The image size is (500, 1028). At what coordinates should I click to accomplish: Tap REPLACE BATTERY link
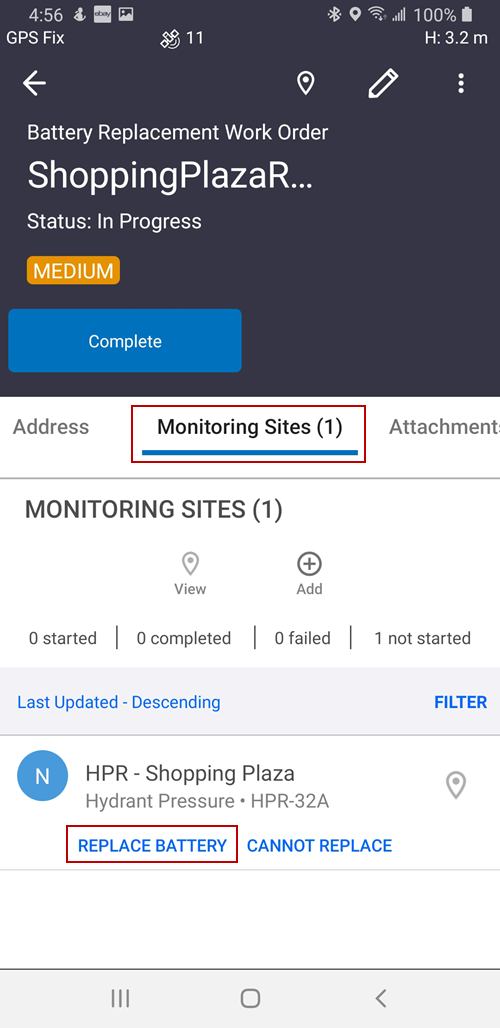point(152,845)
